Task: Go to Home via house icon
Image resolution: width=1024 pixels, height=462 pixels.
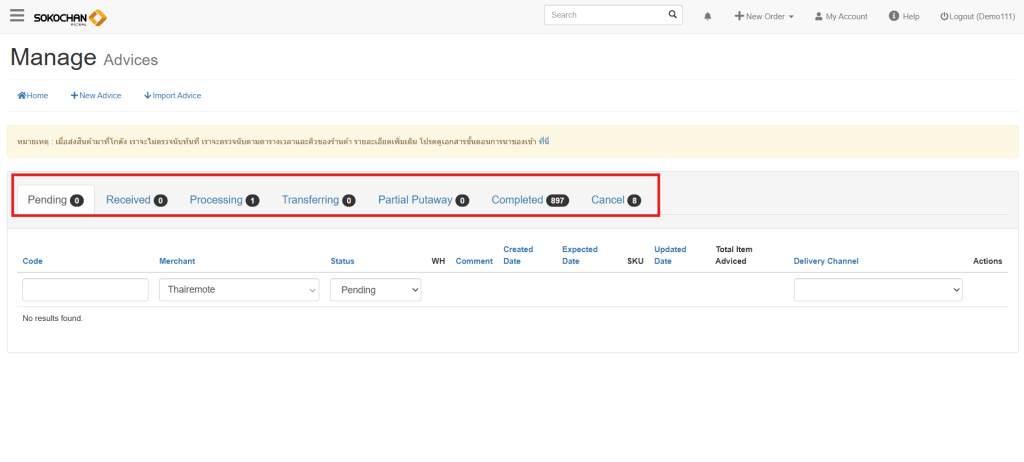Action: pos(22,96)
